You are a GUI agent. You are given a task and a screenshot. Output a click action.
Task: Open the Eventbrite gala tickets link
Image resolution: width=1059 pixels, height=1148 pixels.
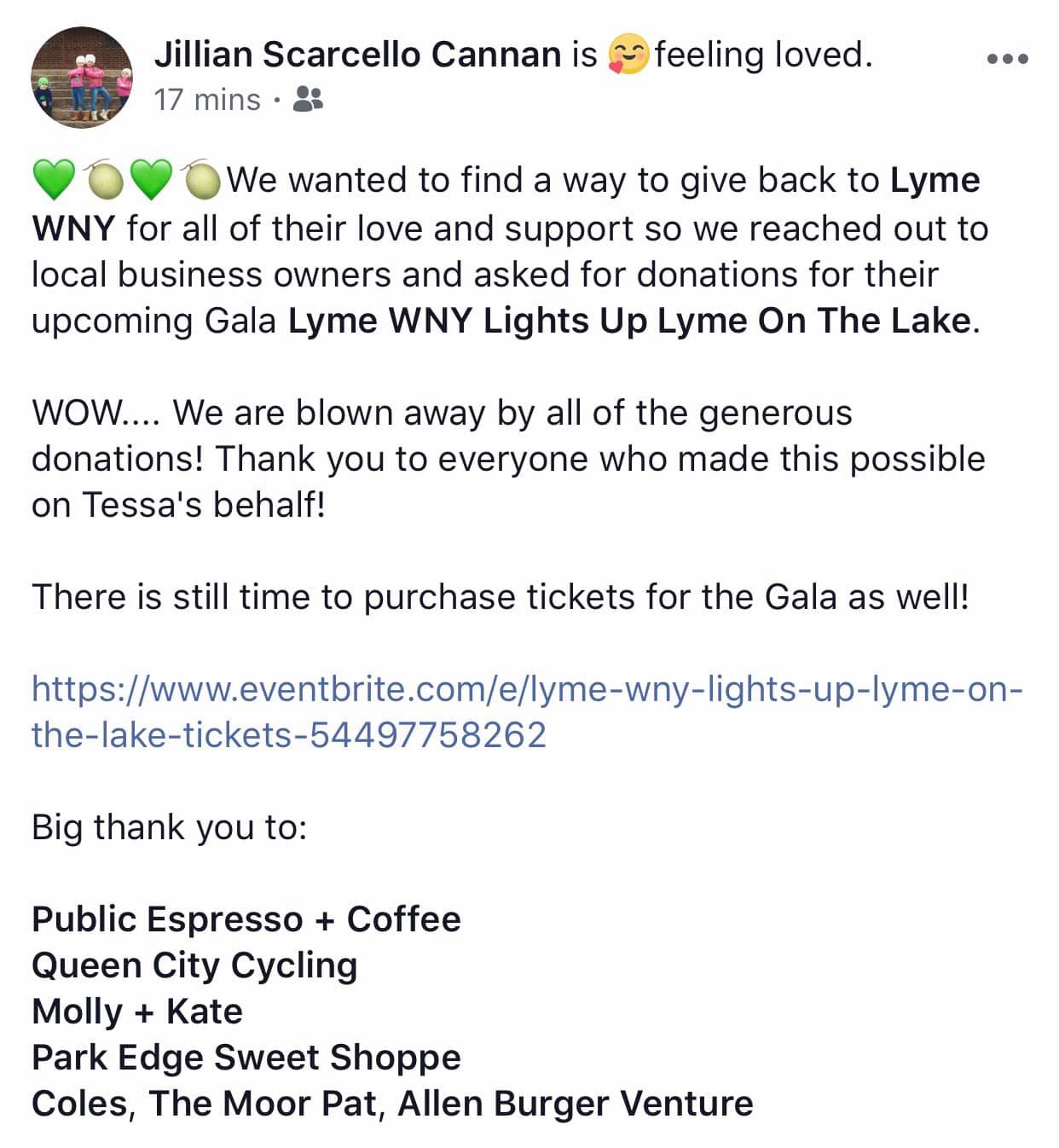point(527,711)
